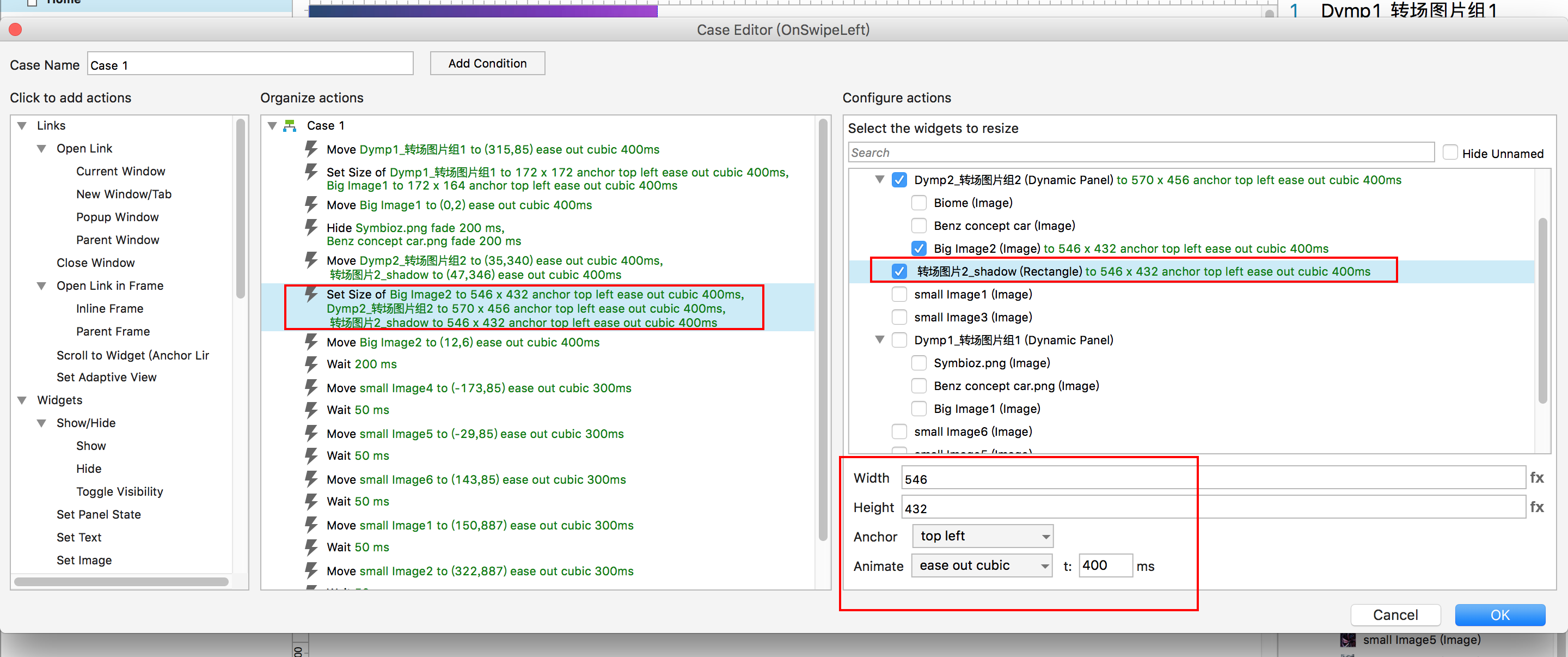Image resolution: width=1568 pixels, height=657 pixels.
Task: Click lightning icon of Move Big Image1 action
Action: tap(311, 205)
